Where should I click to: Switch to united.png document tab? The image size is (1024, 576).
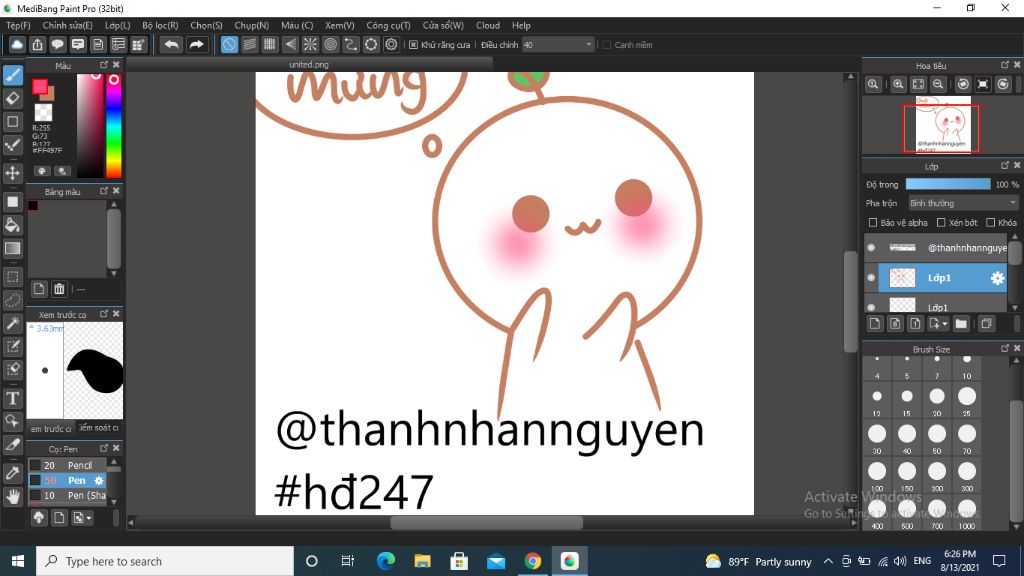(x=309, y=65)
